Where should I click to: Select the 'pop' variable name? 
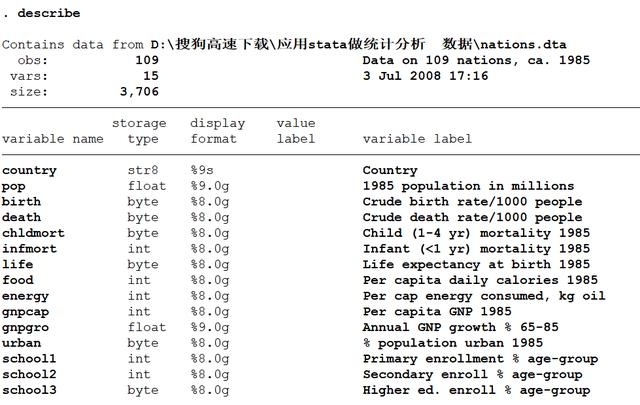(13, 187)
